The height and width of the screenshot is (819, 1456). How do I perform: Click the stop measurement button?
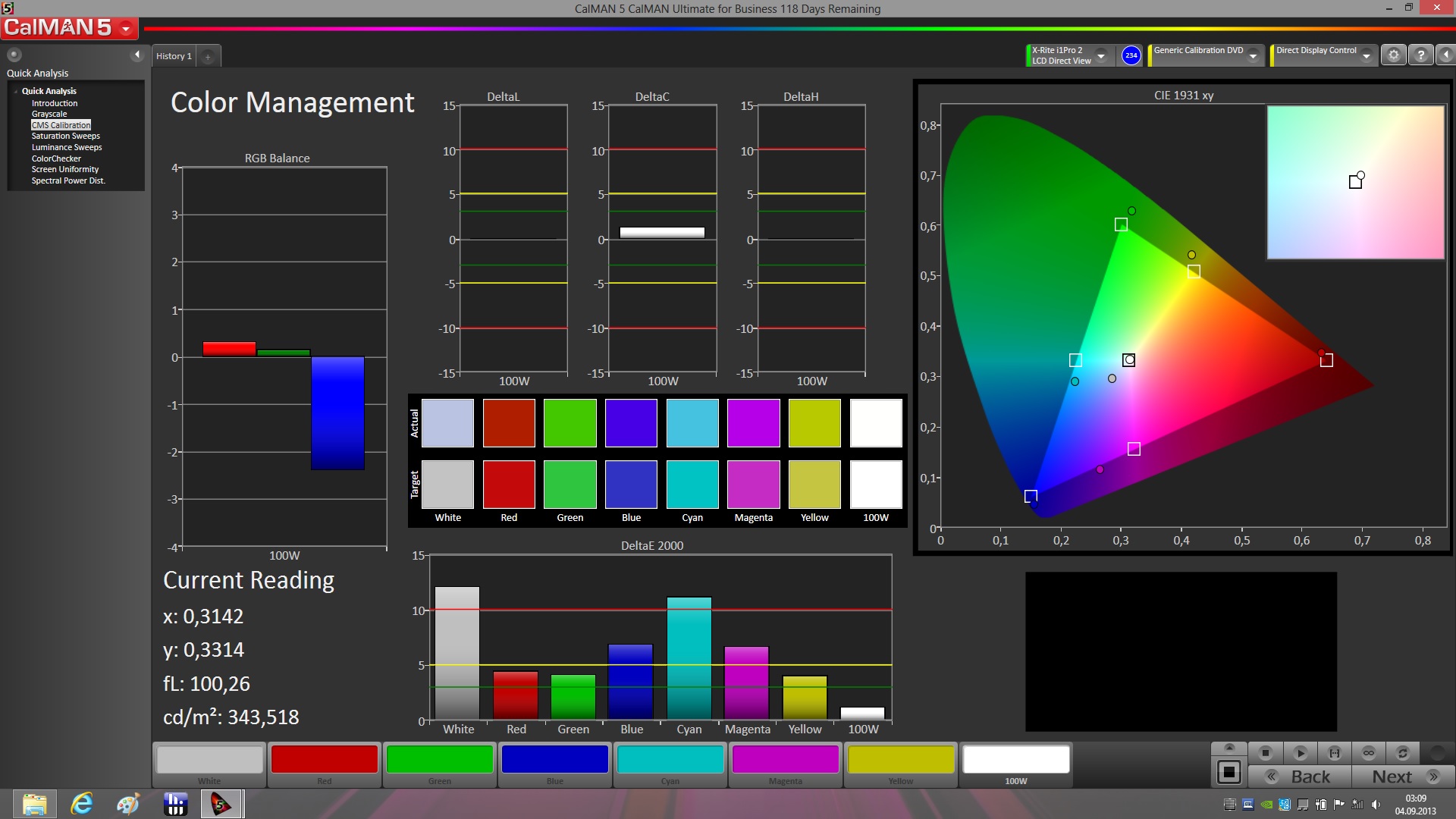pos(1265,753)
